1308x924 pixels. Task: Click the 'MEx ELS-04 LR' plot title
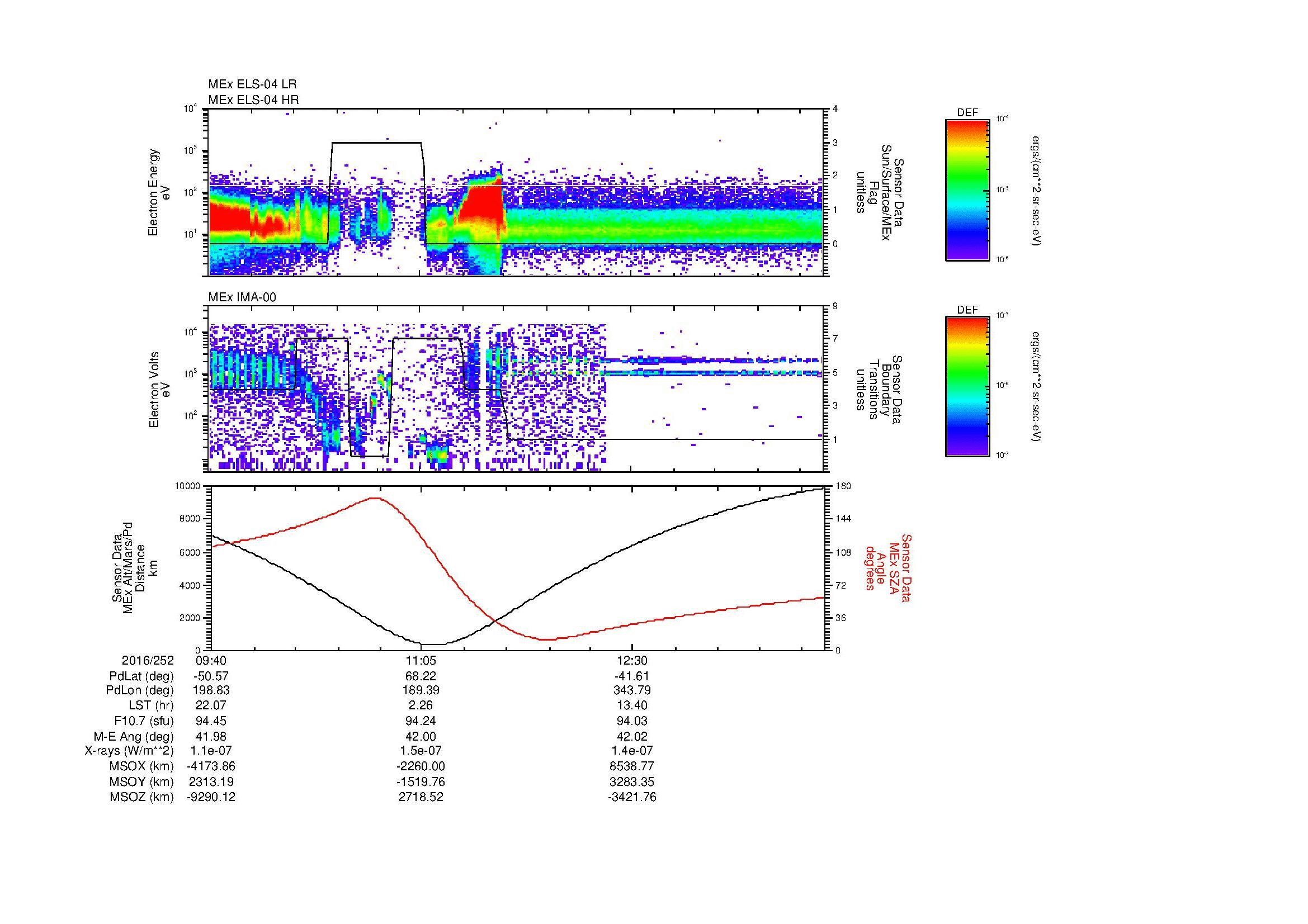click(252, 84)
